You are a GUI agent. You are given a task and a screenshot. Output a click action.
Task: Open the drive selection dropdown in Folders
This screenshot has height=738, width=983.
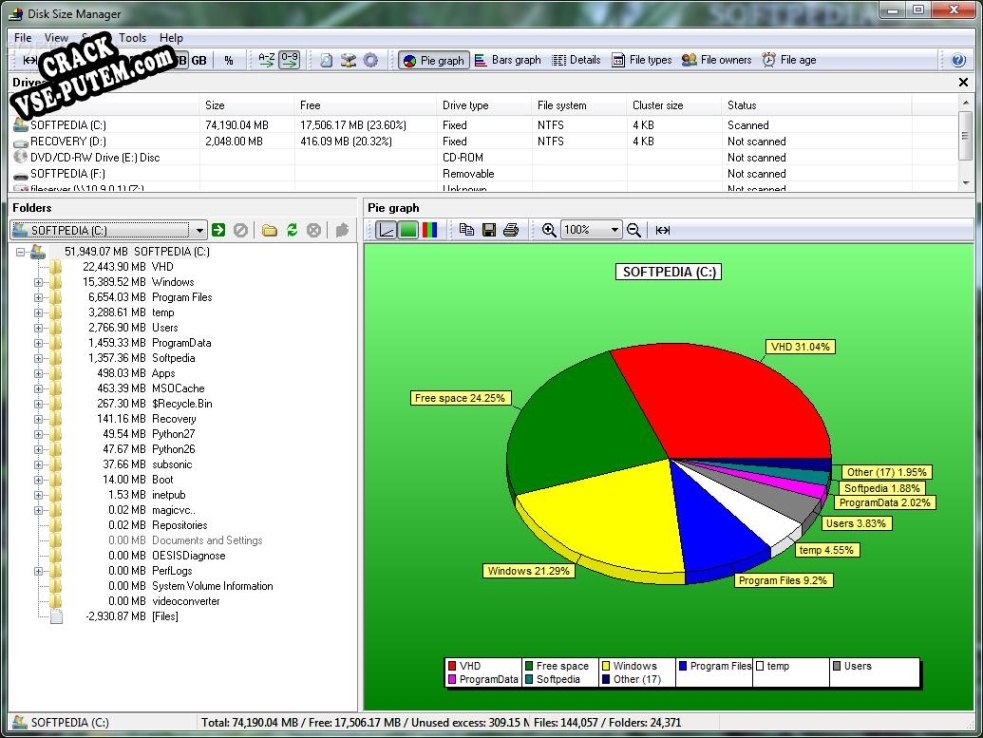coord(199,230)
